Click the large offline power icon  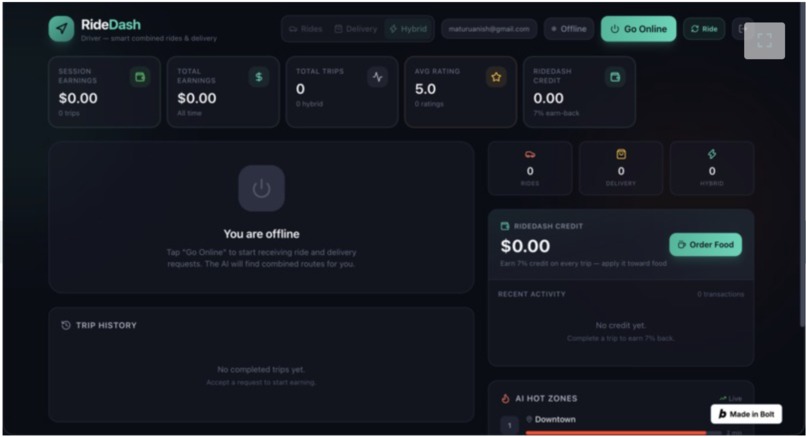[261, 188]
